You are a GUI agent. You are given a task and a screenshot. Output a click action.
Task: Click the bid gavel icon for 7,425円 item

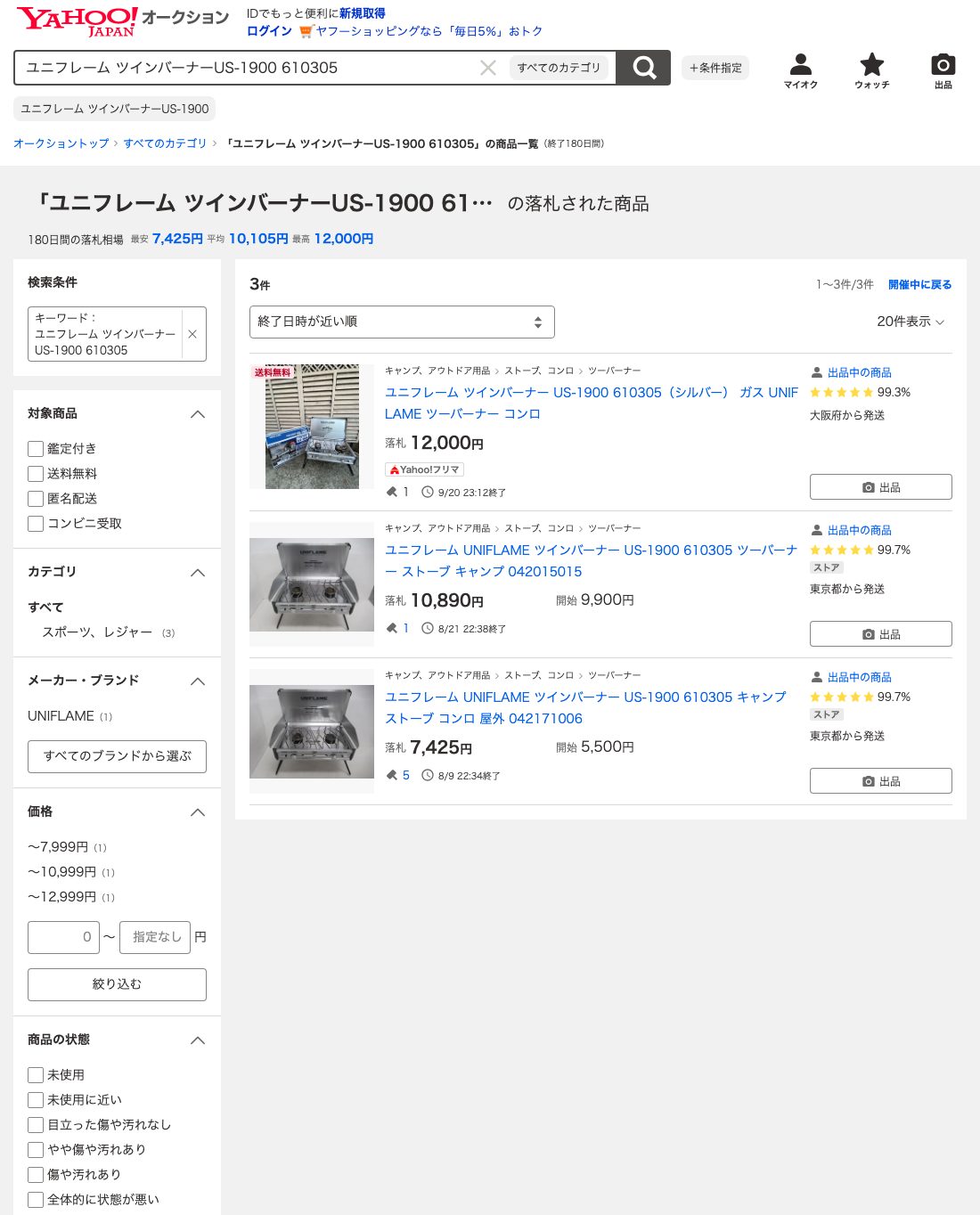click(391, 775)
